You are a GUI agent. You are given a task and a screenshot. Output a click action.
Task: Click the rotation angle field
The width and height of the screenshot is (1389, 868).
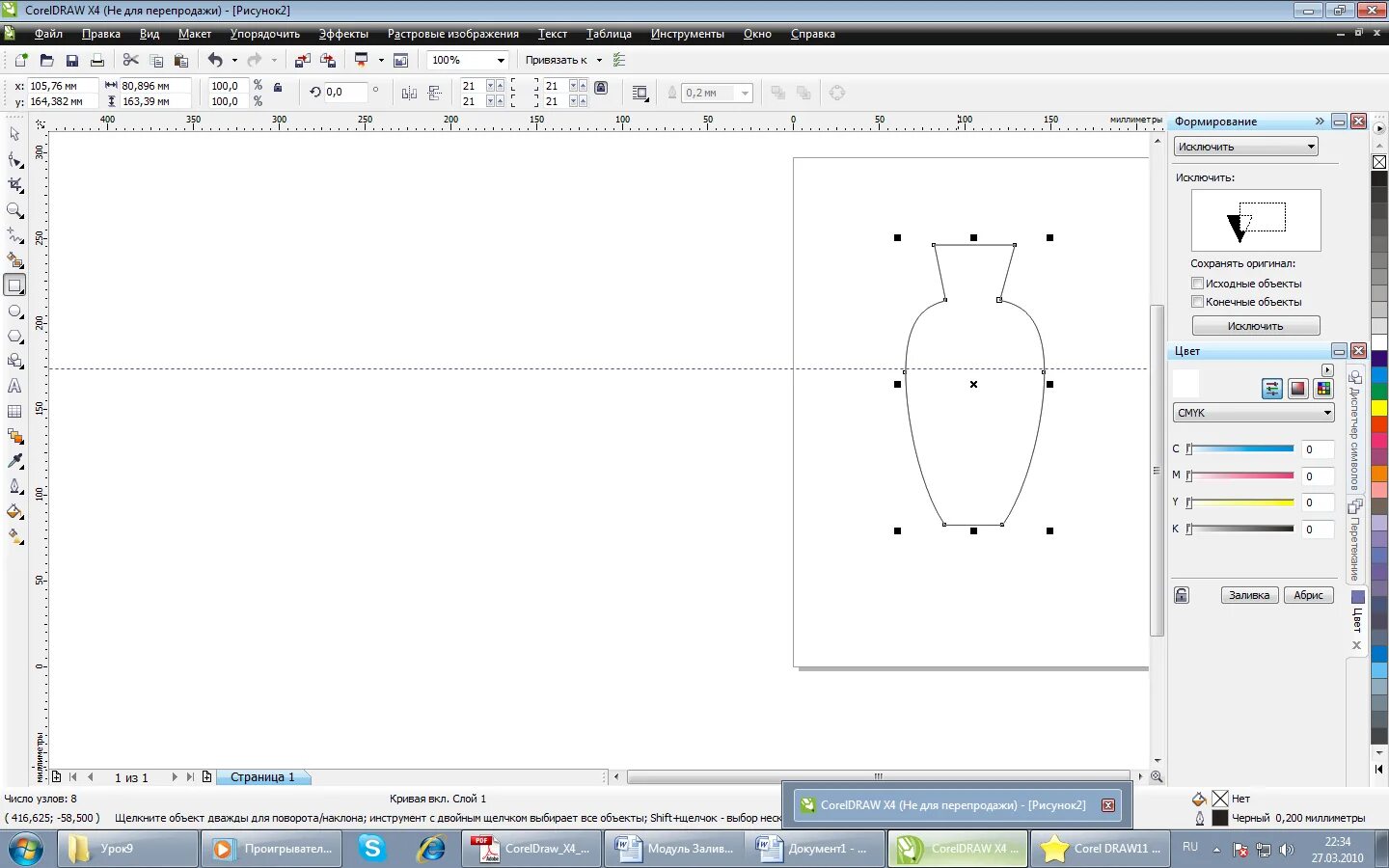345,93
